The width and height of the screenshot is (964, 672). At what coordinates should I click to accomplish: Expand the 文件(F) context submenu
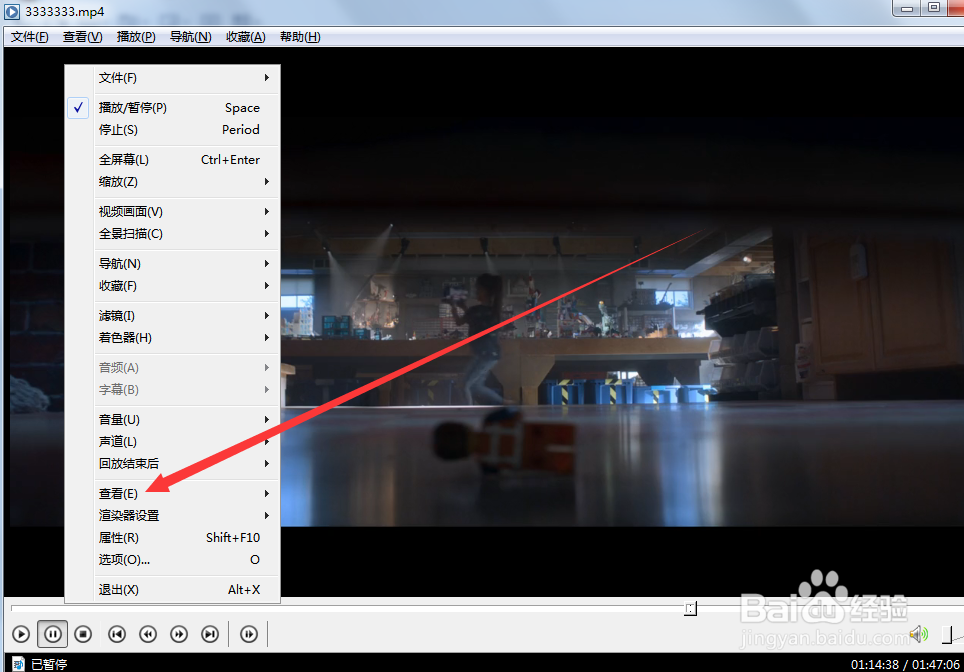tap(172, 78)
